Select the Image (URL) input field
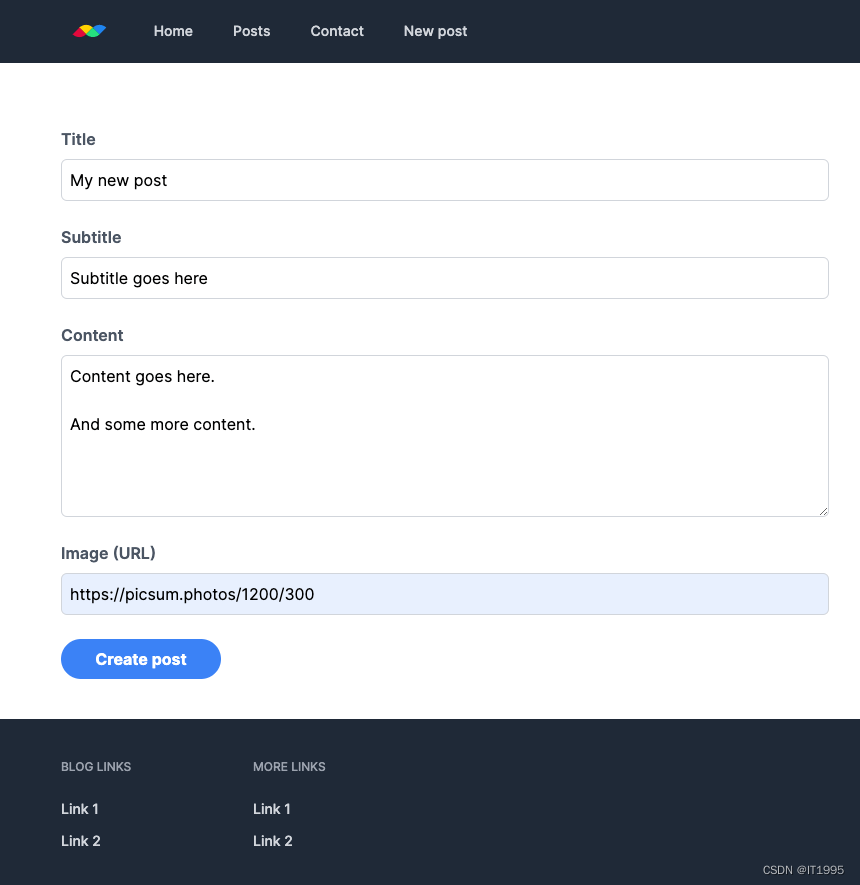The image size is (860, 885). (x=444, y=594)
